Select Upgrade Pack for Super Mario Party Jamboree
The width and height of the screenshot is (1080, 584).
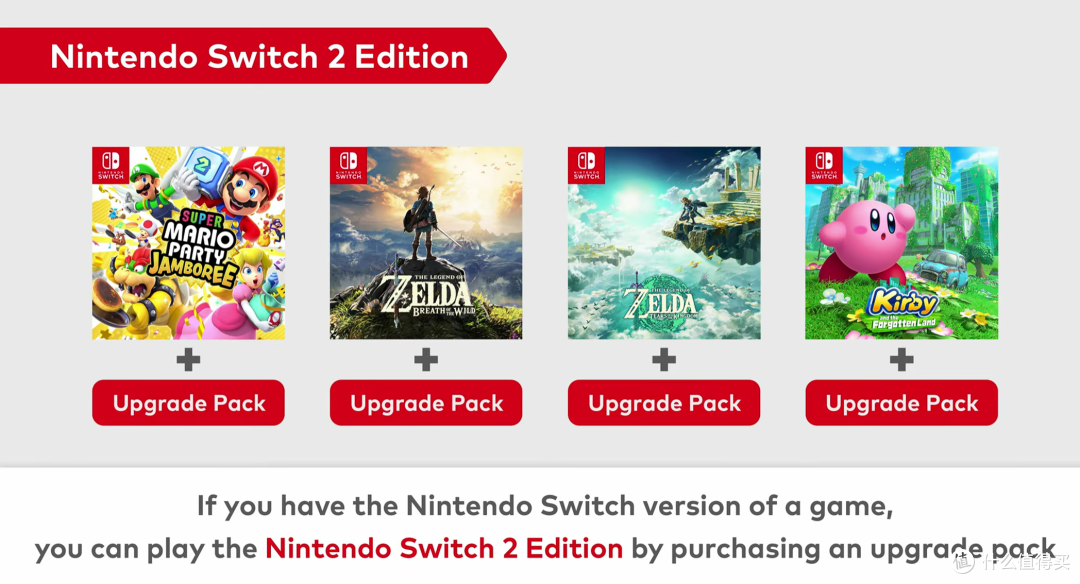tap(188, 403)
